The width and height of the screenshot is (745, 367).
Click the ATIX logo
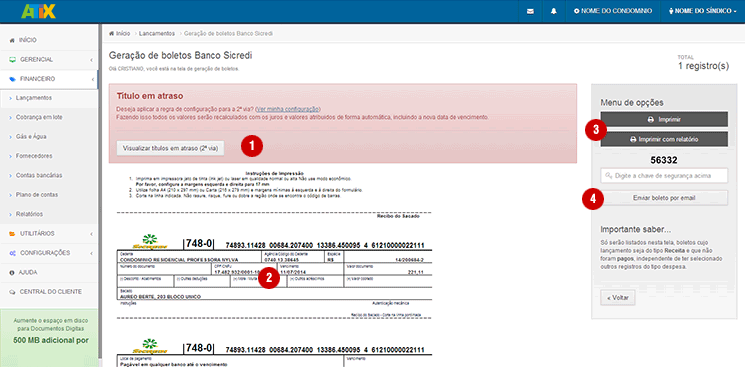(39, 11)
